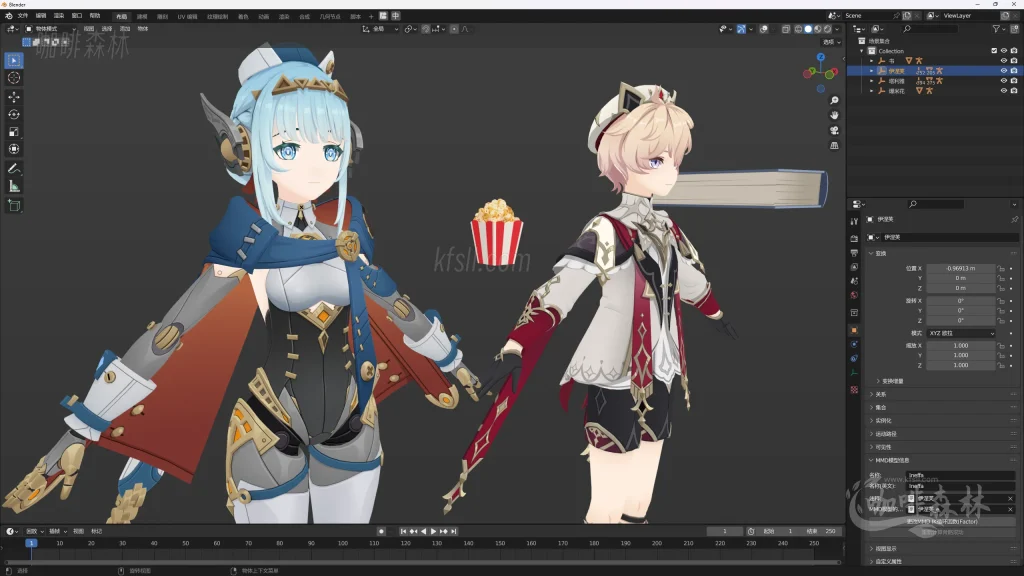Open the Object Constraints properties tab
This screenshot has width=1024, height=576.
click(854, 359)
